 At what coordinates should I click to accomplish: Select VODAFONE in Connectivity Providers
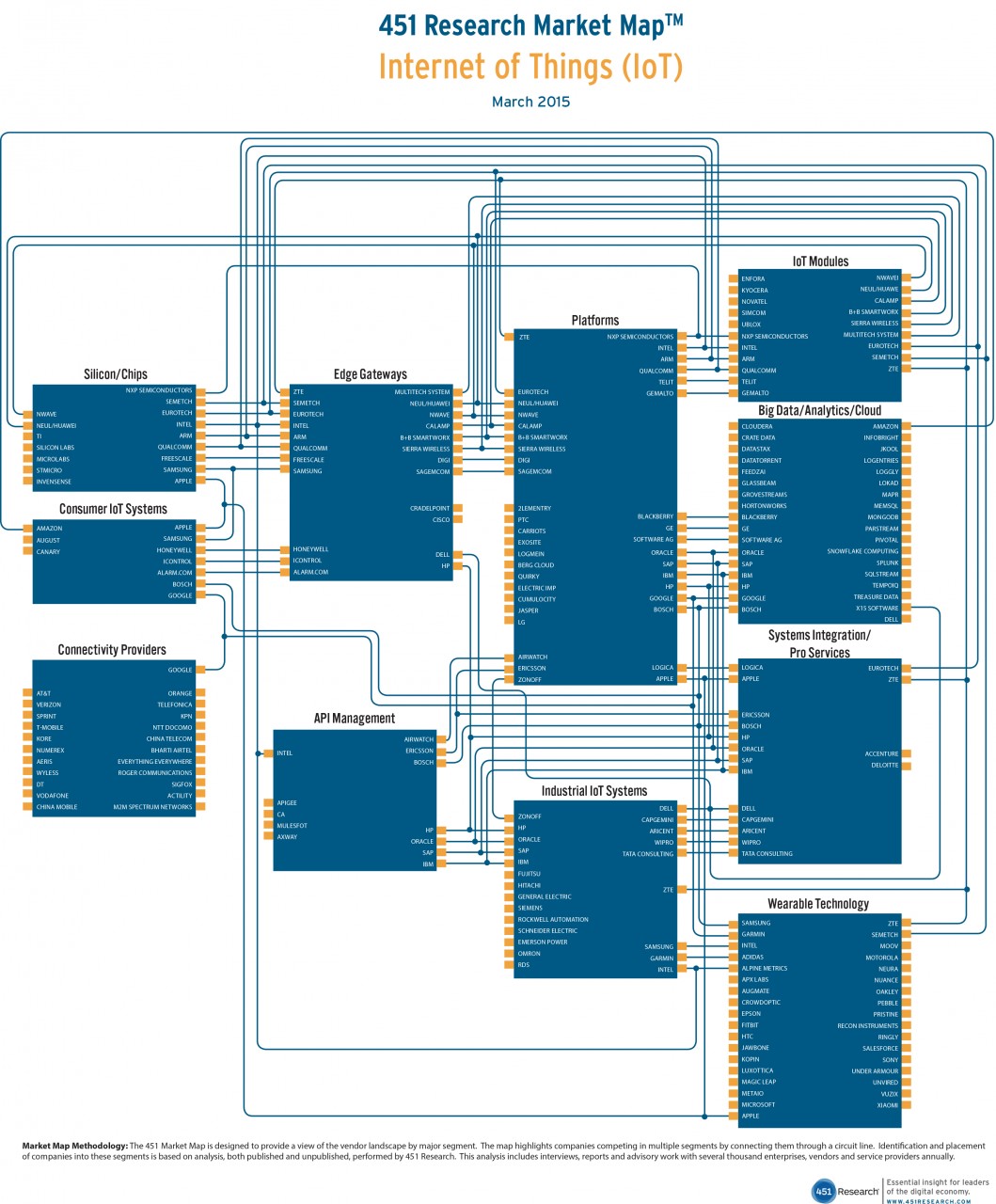coord(52,796)
